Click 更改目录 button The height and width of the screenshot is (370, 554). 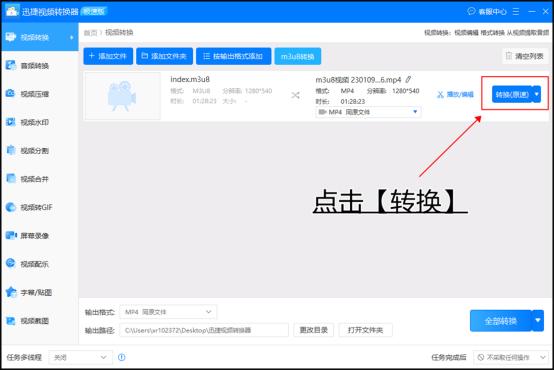tap(313, 330)
